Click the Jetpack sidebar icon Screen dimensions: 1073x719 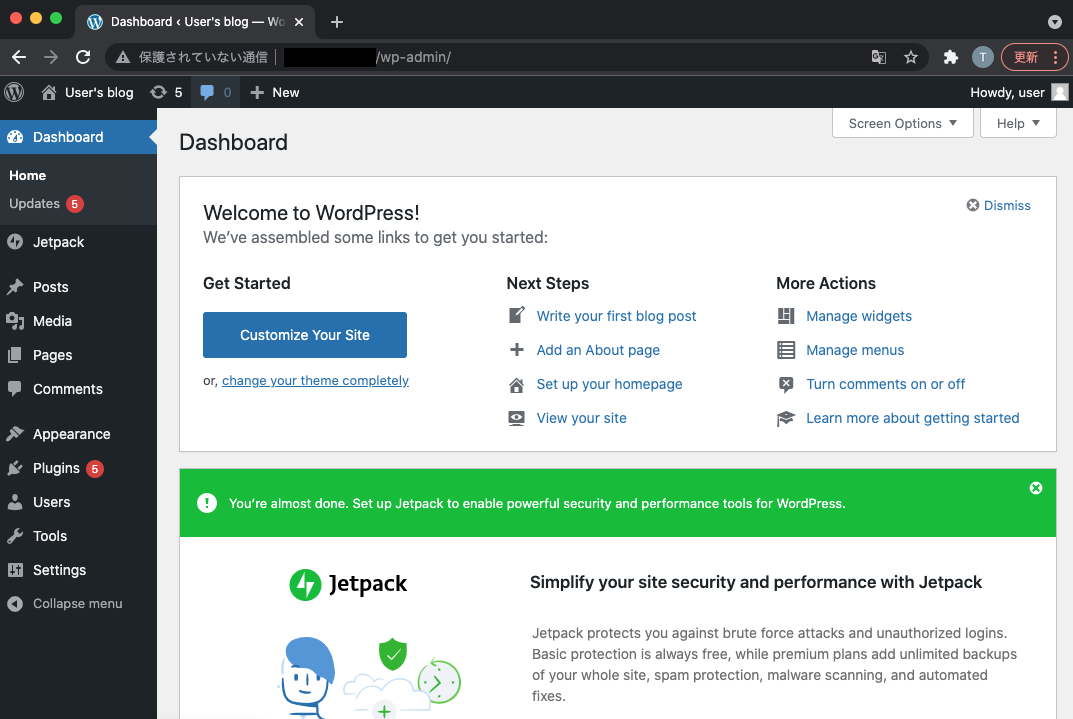(15, 241)
